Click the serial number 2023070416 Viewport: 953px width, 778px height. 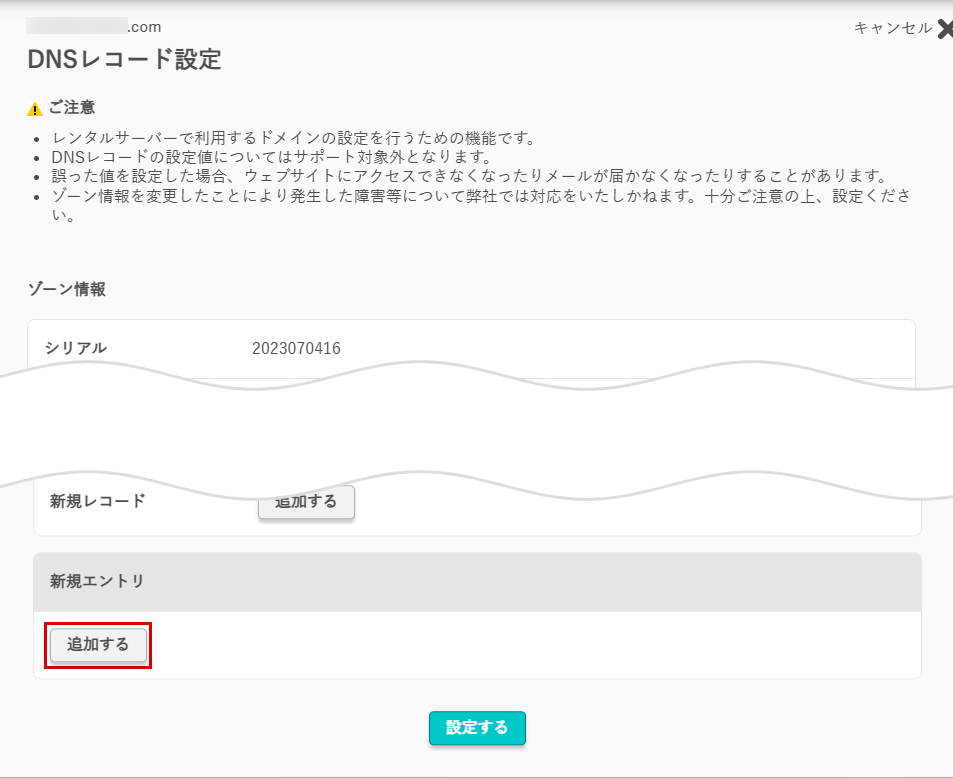click(296, 348)
